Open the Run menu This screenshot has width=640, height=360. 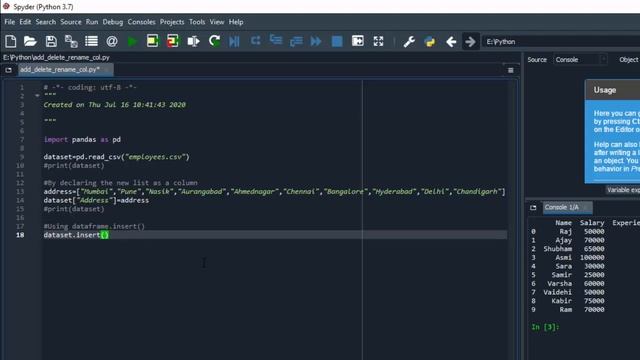(x=92, y=22)
